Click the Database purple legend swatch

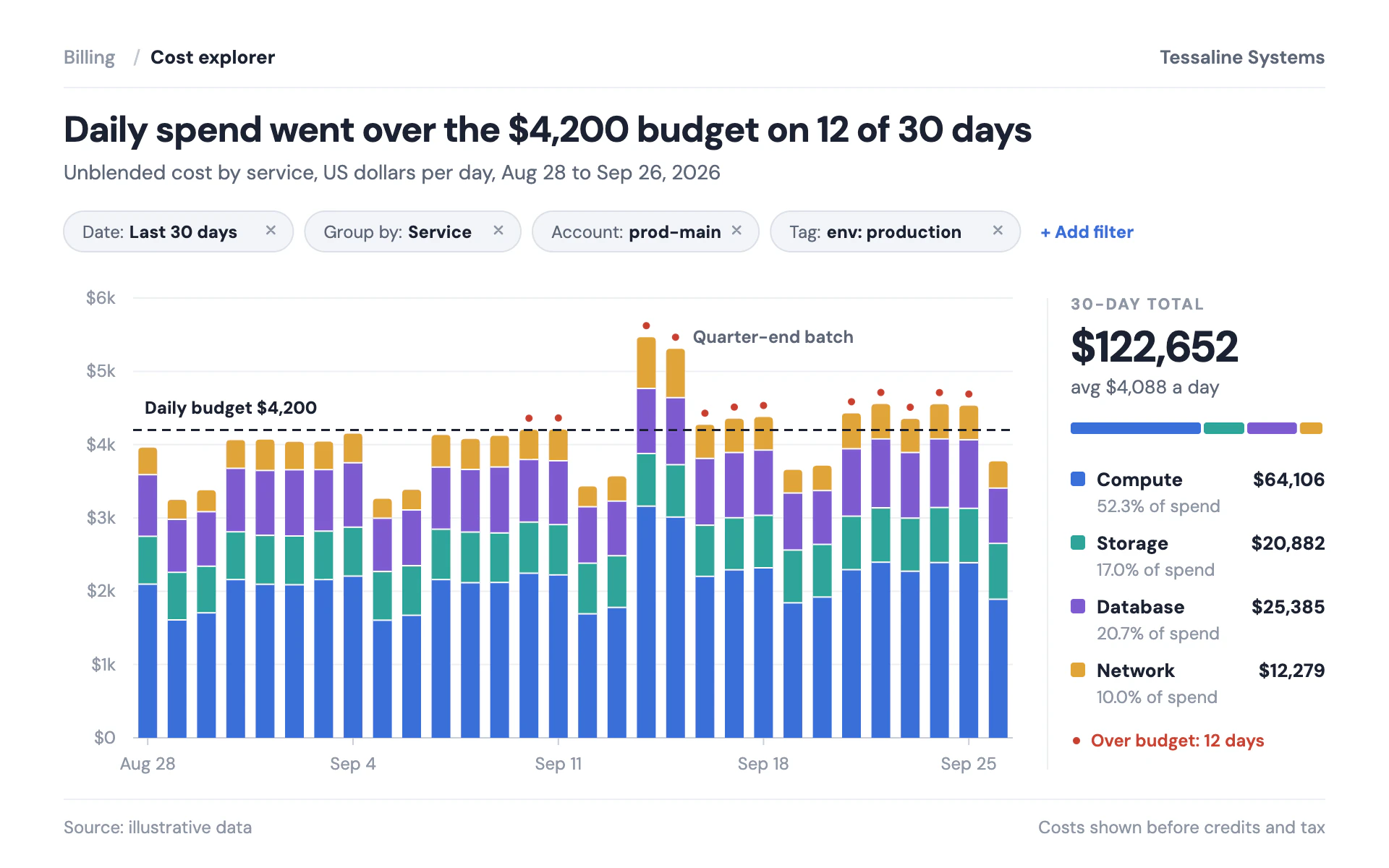click(1078, 606)
